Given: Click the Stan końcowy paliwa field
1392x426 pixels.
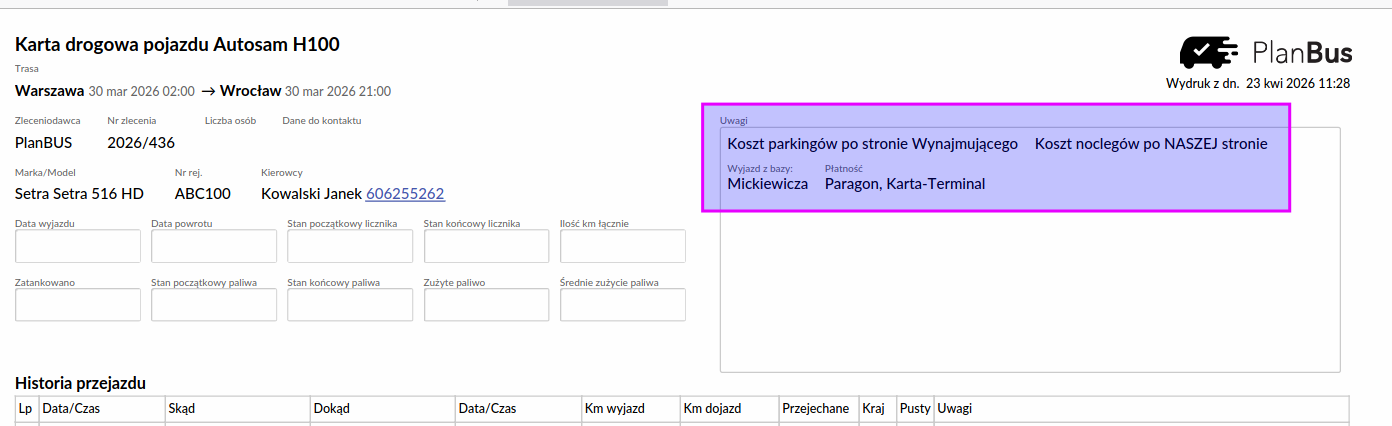Looking at the screenshot, I should tap(350, 305).
